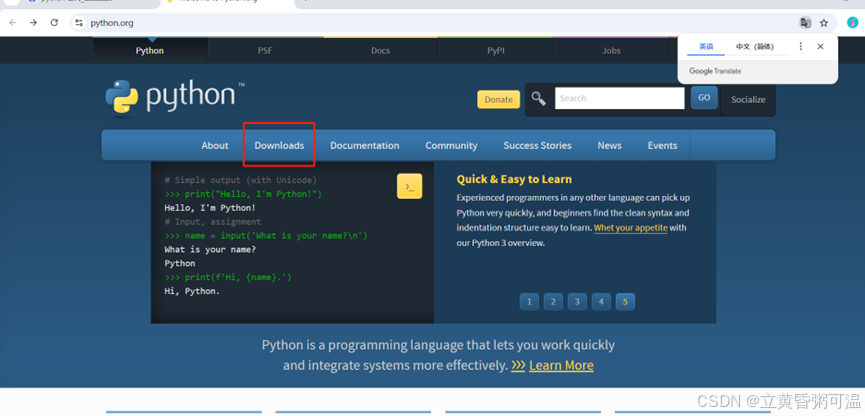
Task: Launch the interactive shell yellow button
Action: click(x=409, y=186)
